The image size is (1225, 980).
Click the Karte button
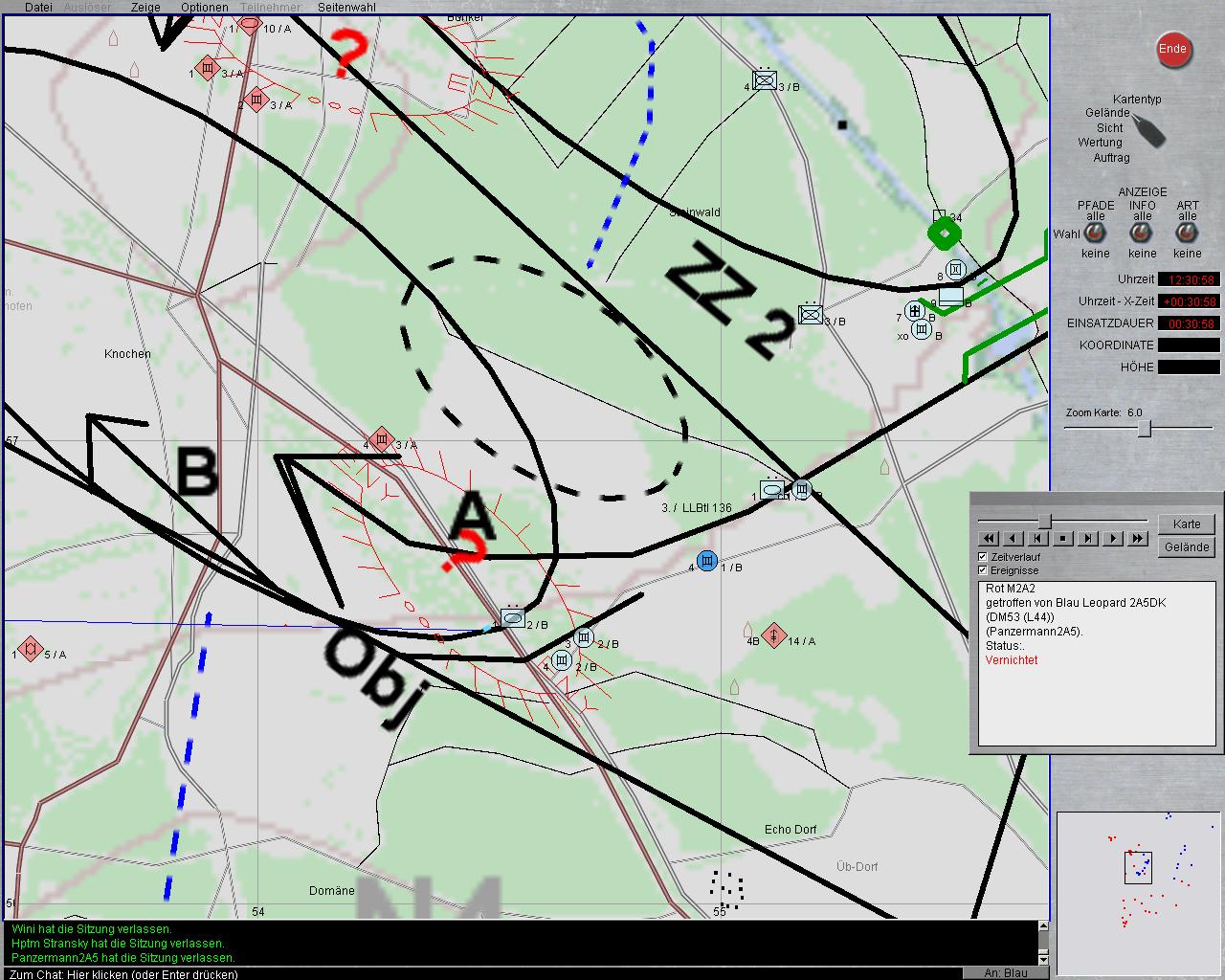(x=1187, y=523)
